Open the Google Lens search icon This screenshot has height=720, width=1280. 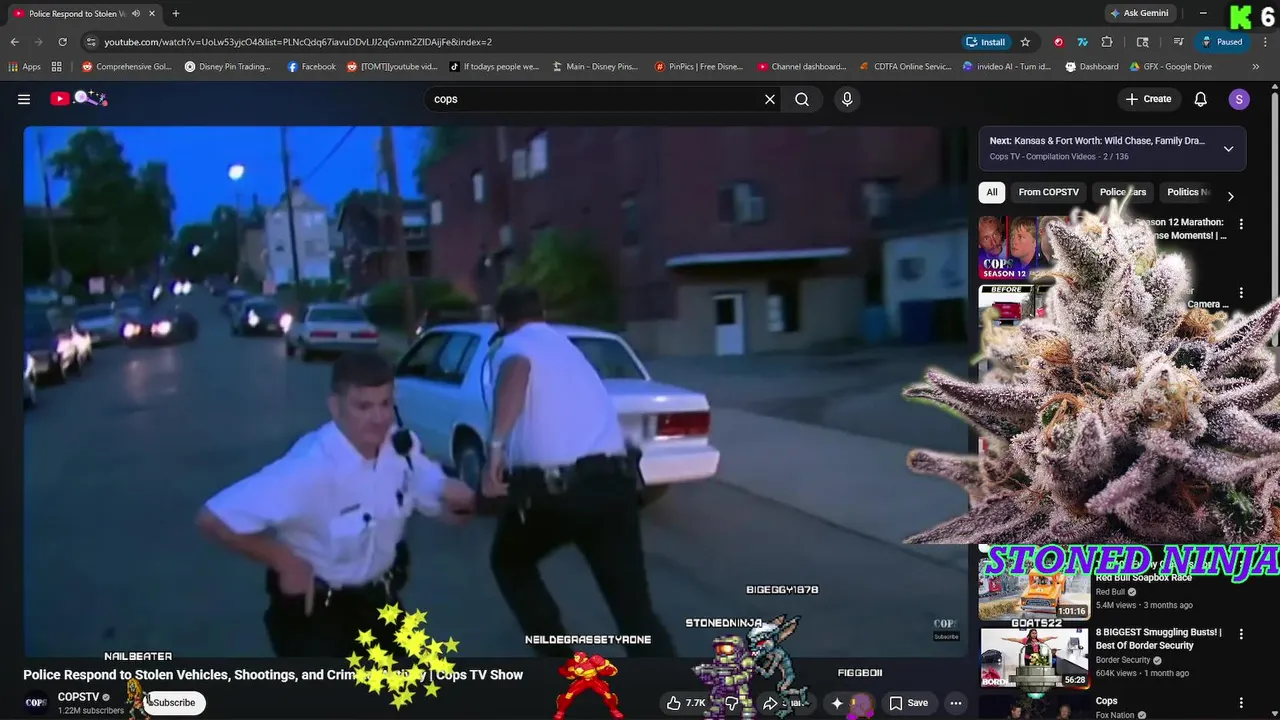pyautogui.click(x=1143, y=42)
